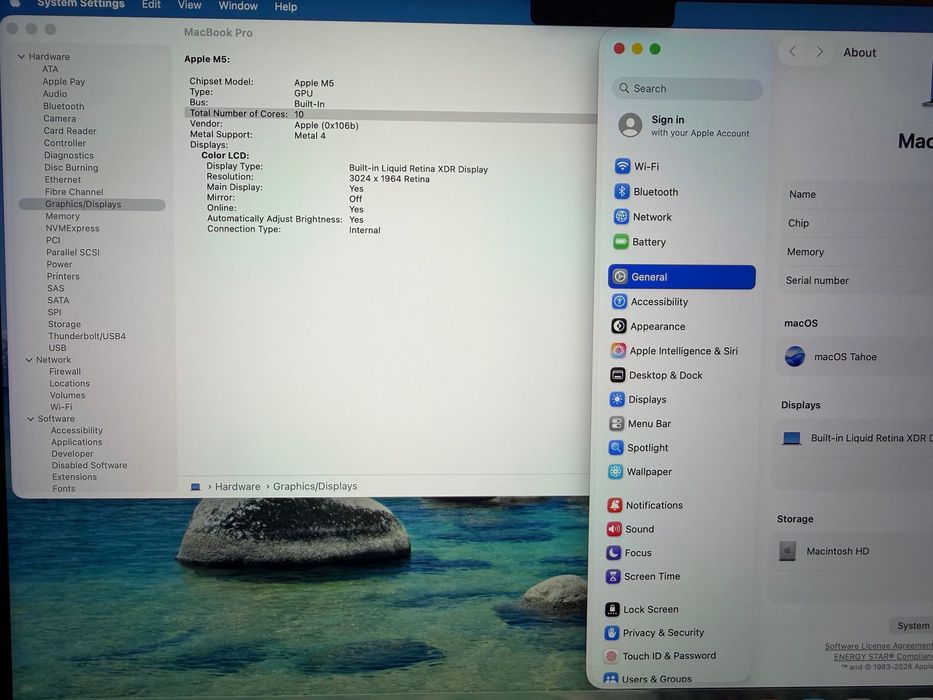Click the Resolution value 3024 x 1964 Retina
The image size is (933, 700).
coord(389,179)
